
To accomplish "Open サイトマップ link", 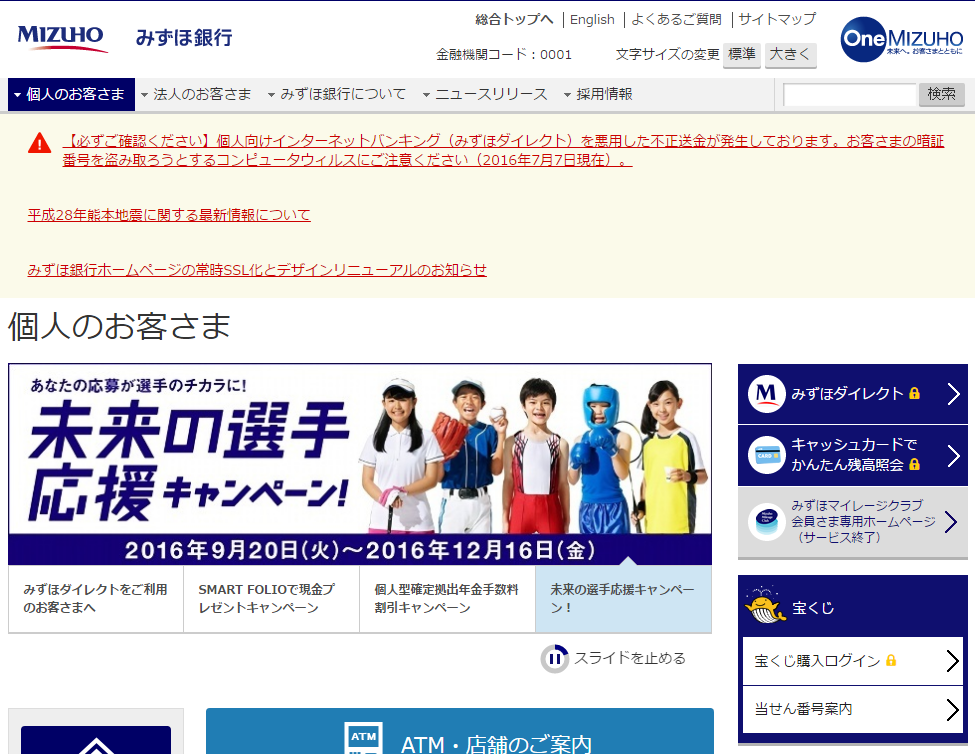I will [777, 20].
